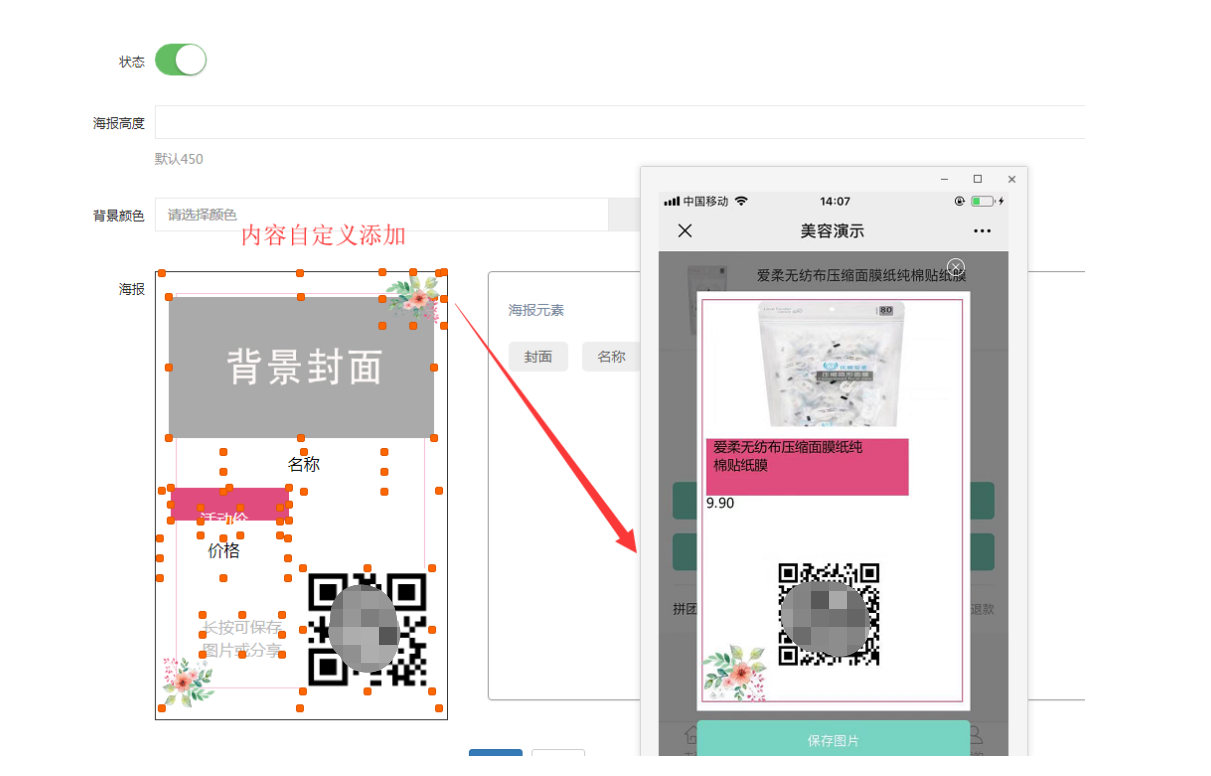Add the 封面 poster element
The height and width of the screenshot is (776, 1211).
click(x=538, y=356)
